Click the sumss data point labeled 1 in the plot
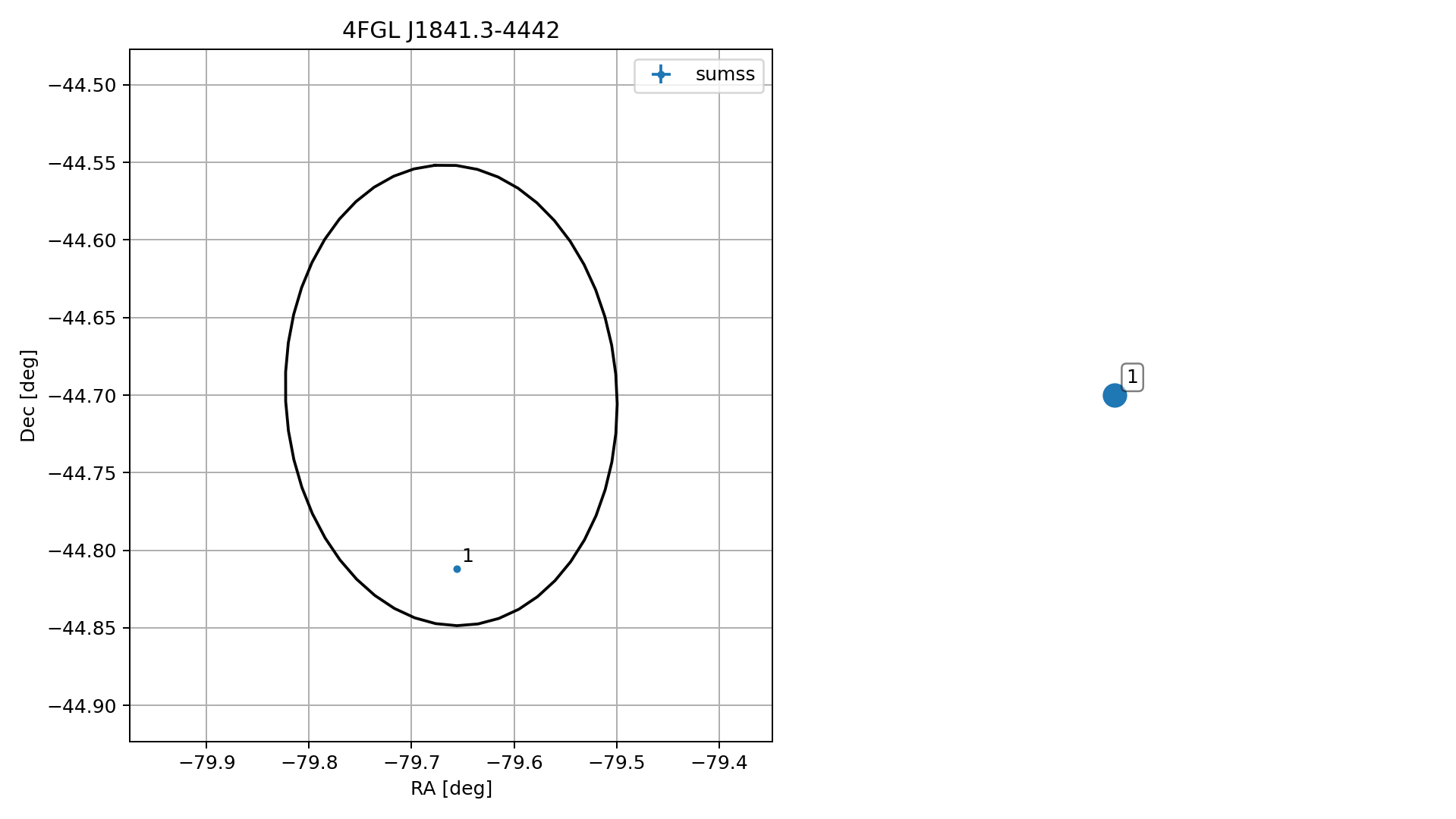1456x819 pixels. (457, 569)
